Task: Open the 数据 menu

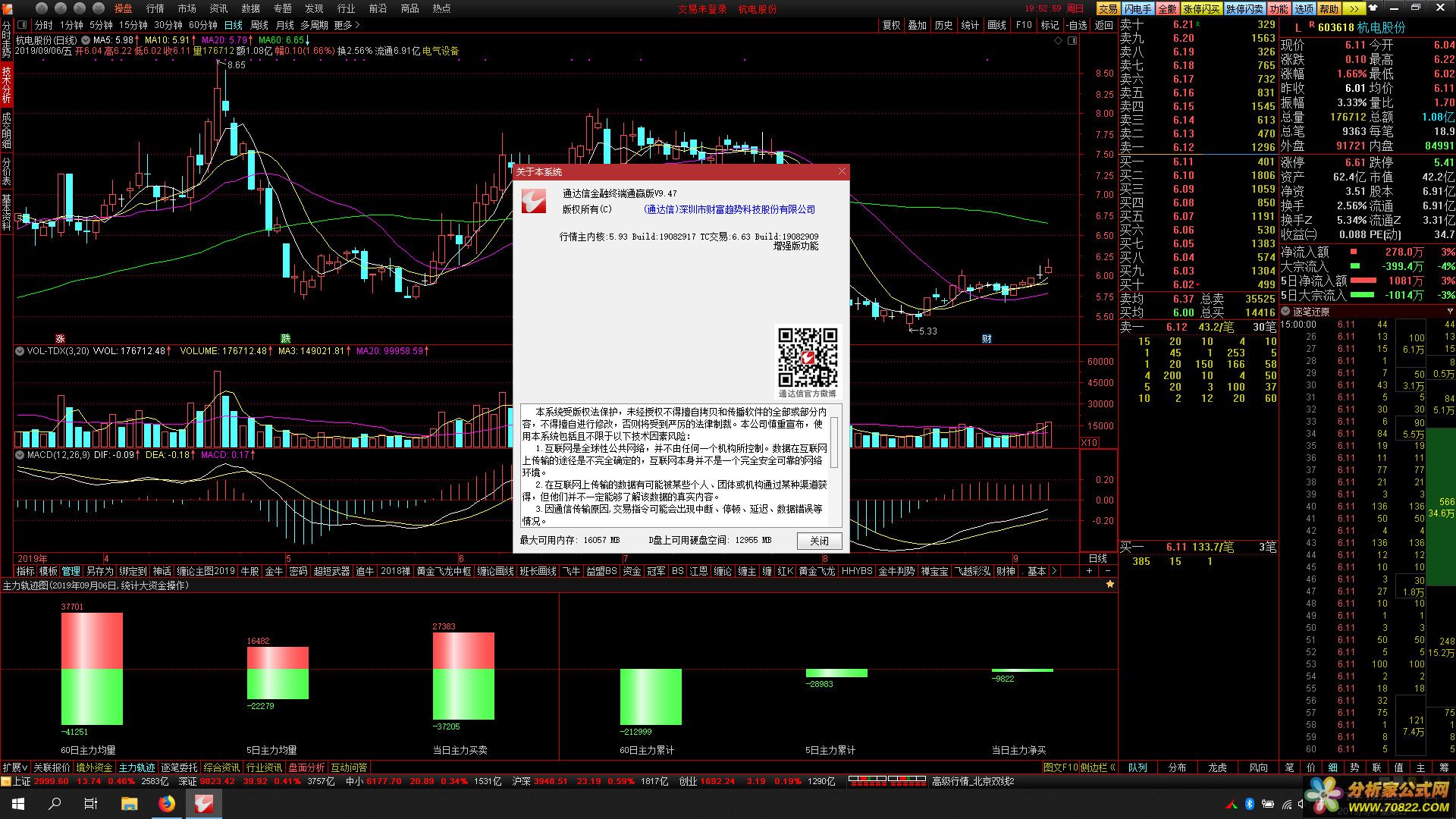Action: click(251, 8)
